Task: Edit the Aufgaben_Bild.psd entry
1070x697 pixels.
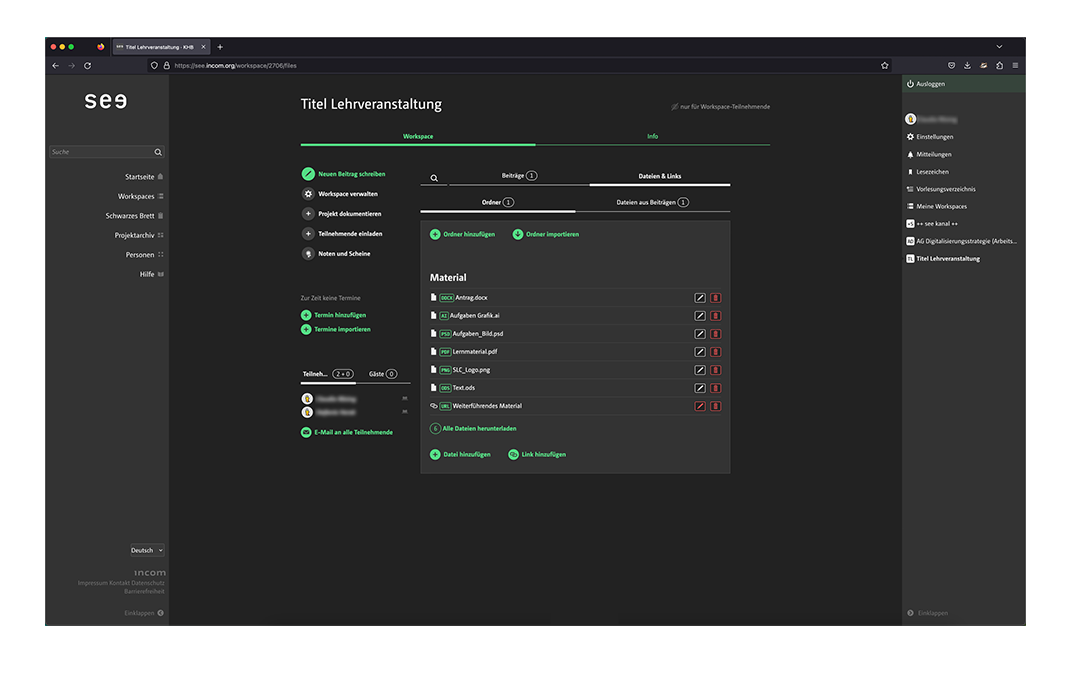Action: click(699, 334)
